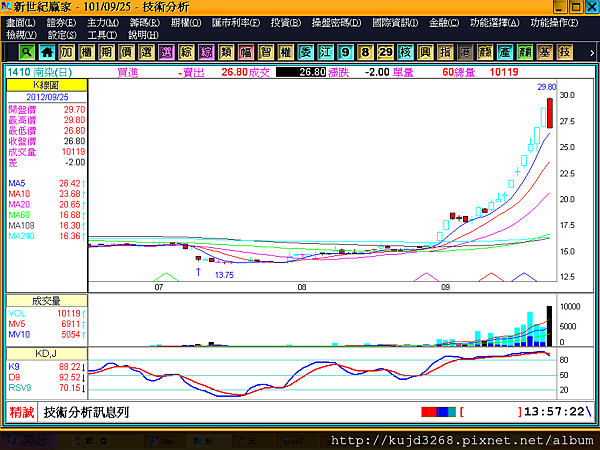Image resolution: width=600 pixels, height=450 pixels.
Task: Click the K9 88.22 indicator value
Action: click(x=47, y=367)
